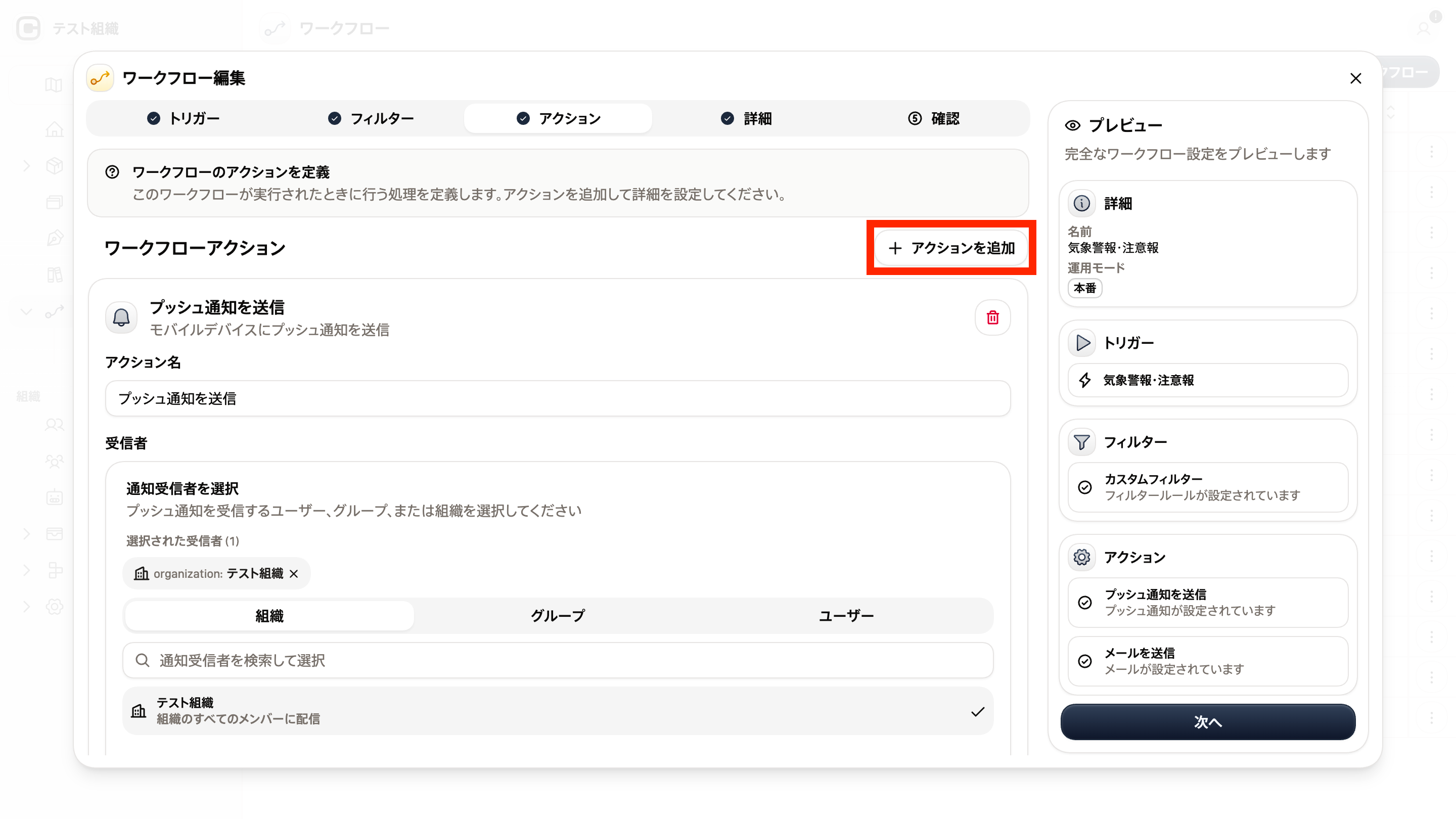Go to the フィルター step
Screen dimensions: 1456x819
pyautogui.click(x=371, y=119)
